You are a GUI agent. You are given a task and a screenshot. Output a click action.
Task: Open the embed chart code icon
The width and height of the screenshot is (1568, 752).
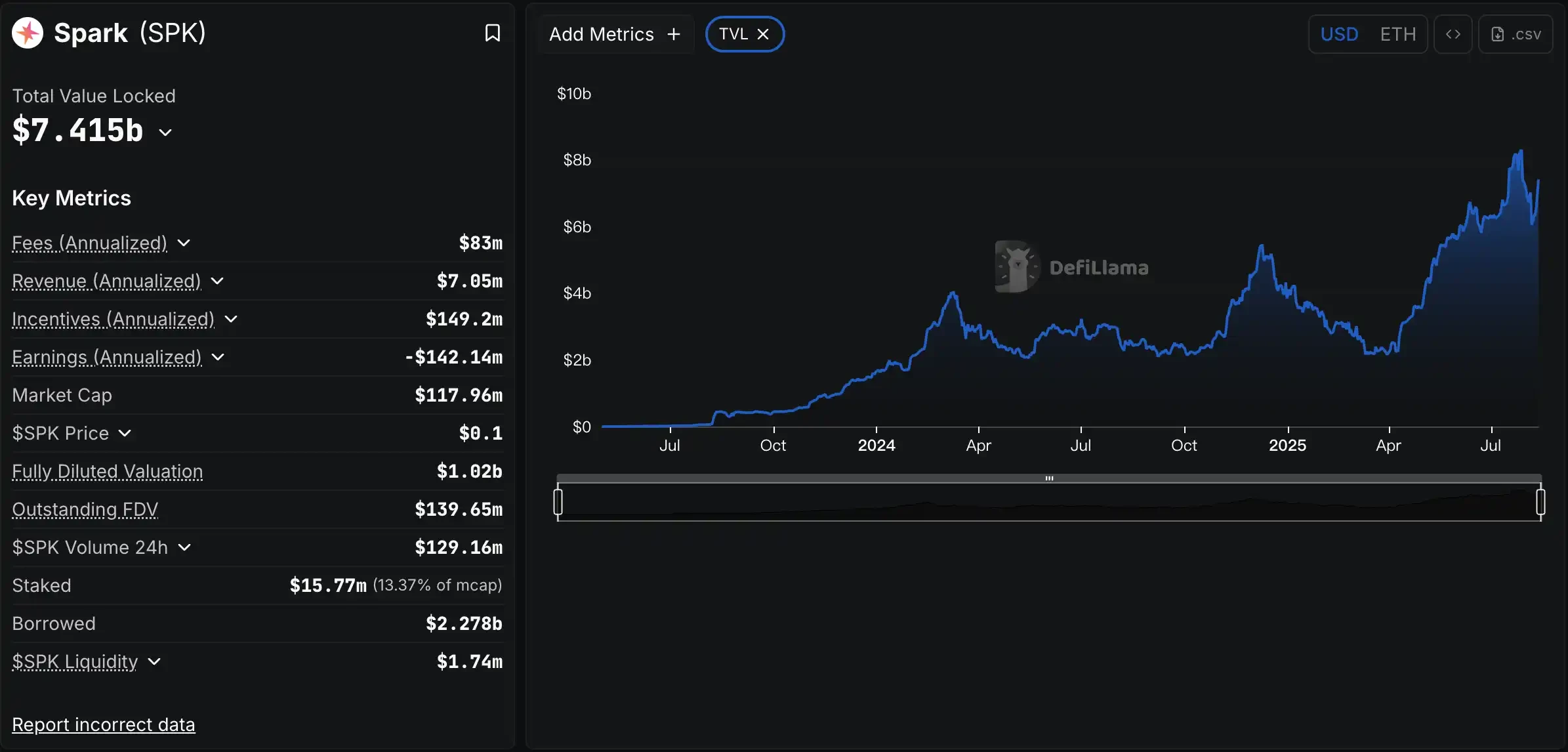(1453, 34)
